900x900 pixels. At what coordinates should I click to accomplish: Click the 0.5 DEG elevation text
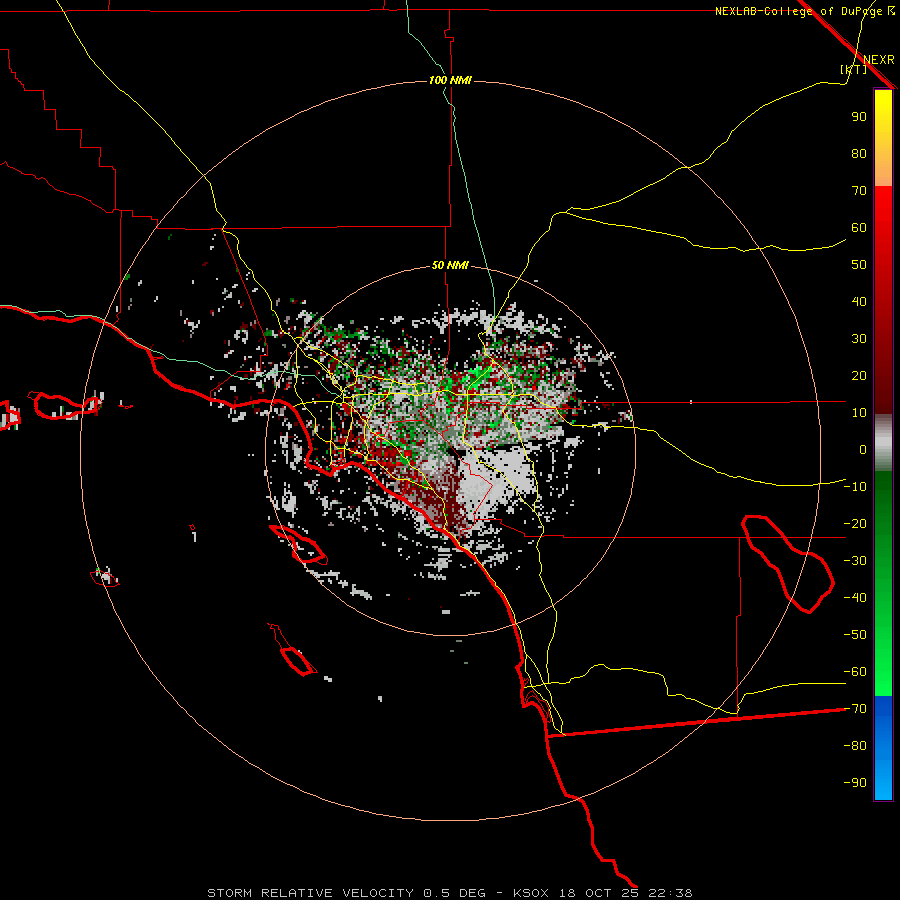[454, 893]
